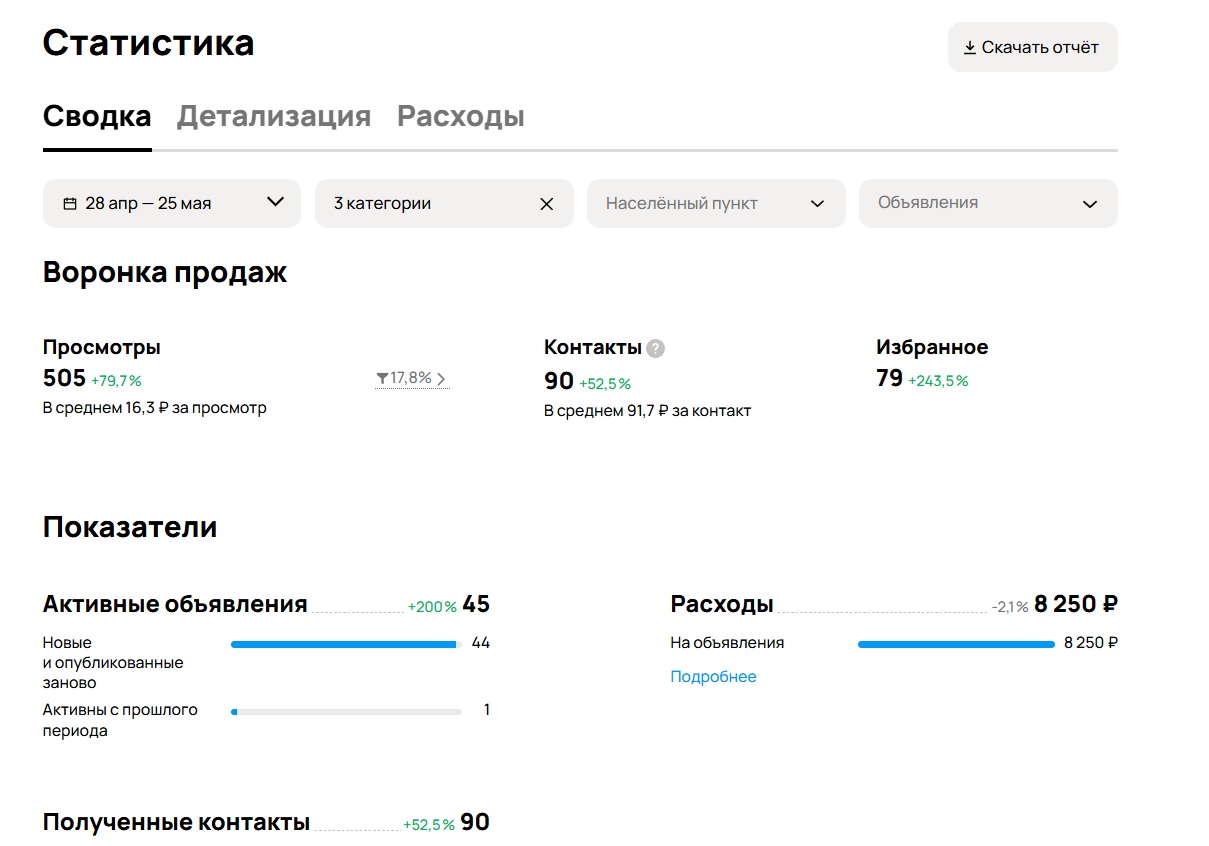The image size is (1209, 846).
Task: Click the Избранное value 79
Action: pyautogui.click(x=890, y=378)
